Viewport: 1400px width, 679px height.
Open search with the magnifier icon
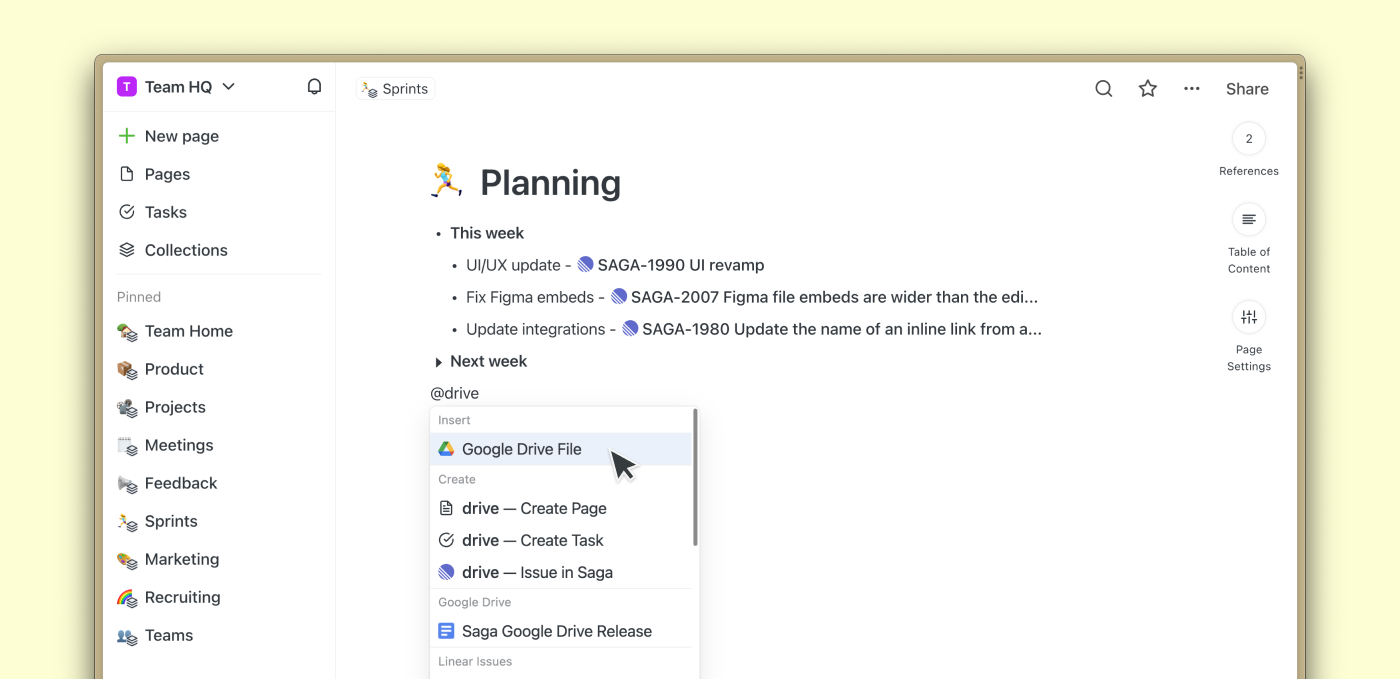coord(1103,89)
